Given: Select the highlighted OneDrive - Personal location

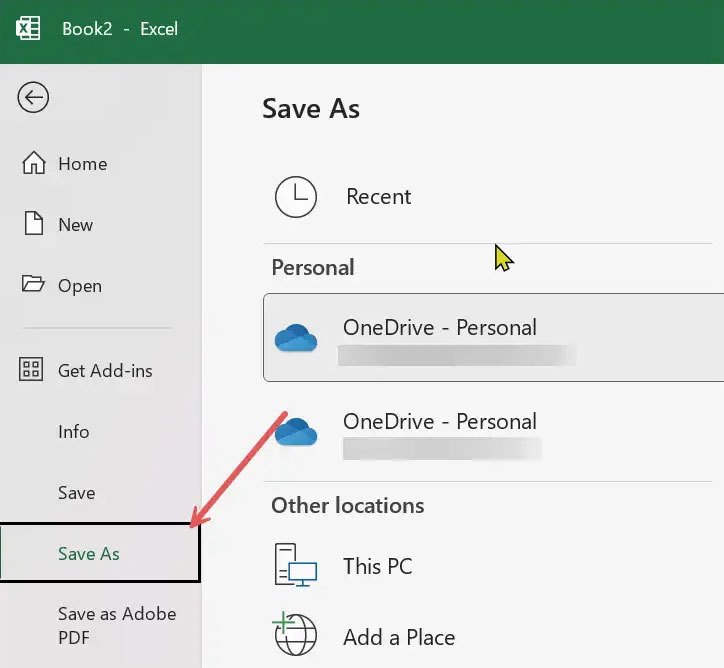Looking at the screenshot, I should (x=440, y=328).
